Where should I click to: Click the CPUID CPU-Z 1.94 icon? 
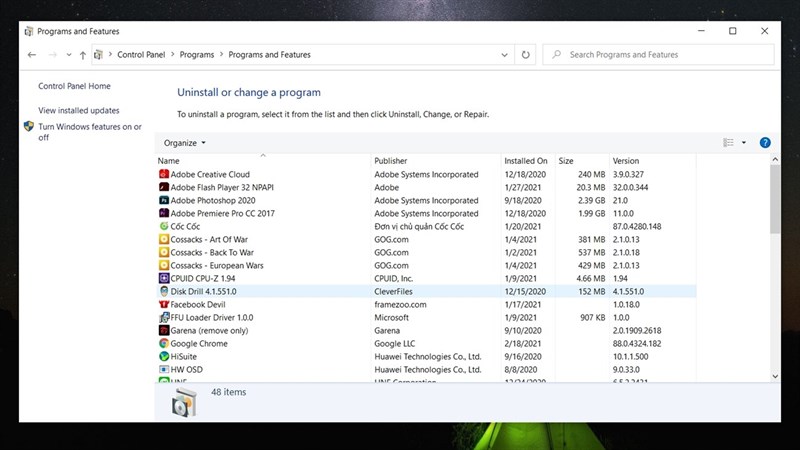(x=164, y=279)
